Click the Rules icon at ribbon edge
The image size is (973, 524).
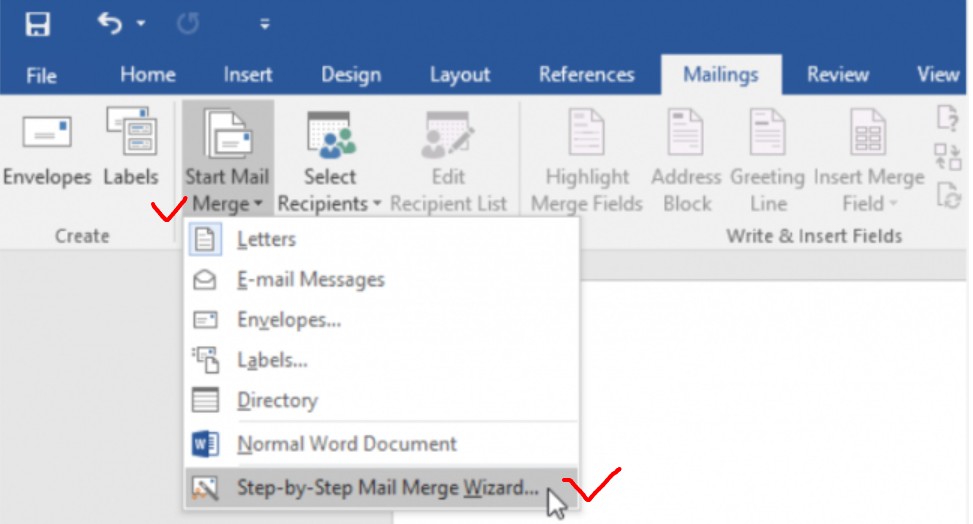[948, 118]
